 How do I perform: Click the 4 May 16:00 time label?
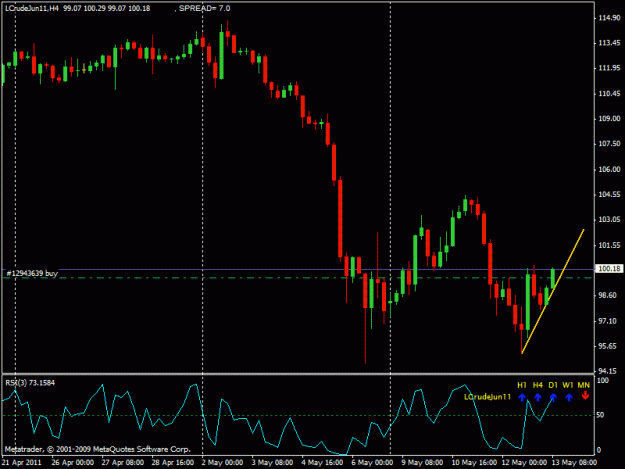pyautogui.click(x=322, y=463)
